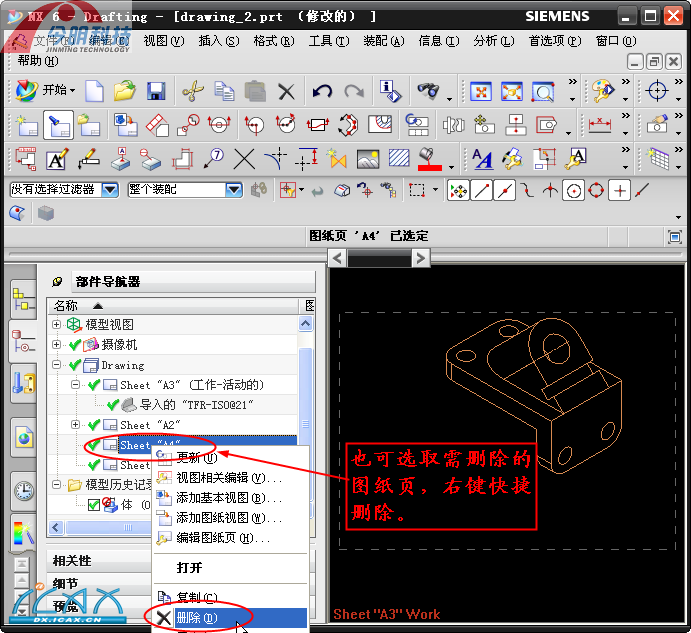The height and width of the screenshot is (633, 691).
Task: Click the binoculars find icon
Action: (428, 92)
